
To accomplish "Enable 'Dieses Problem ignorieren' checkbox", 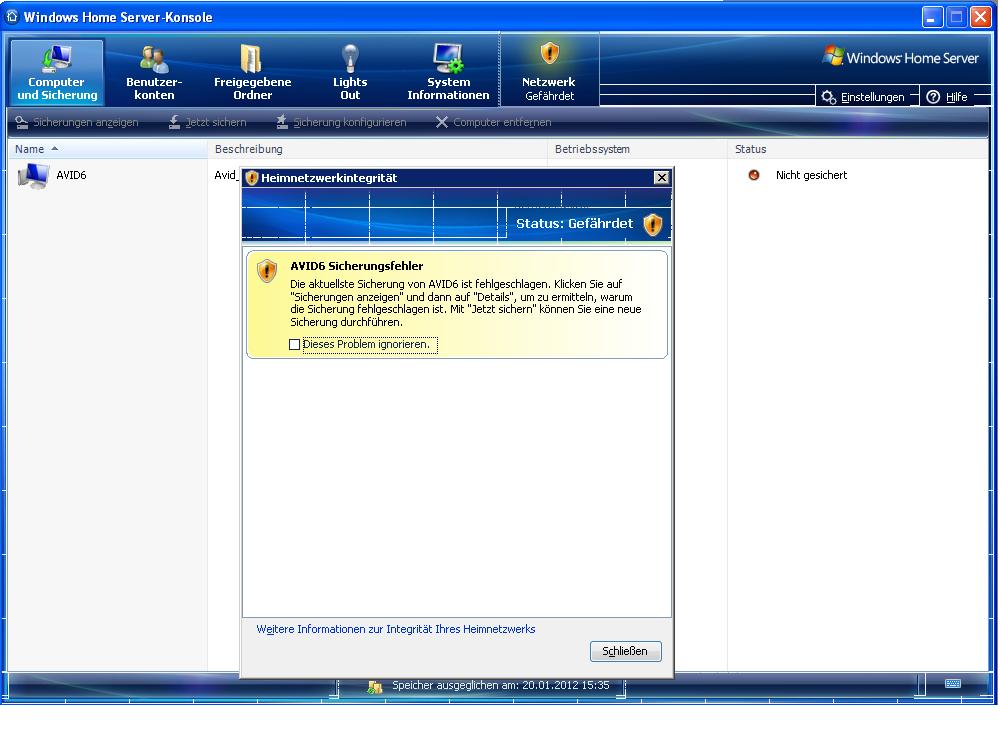I will point(294,345).
